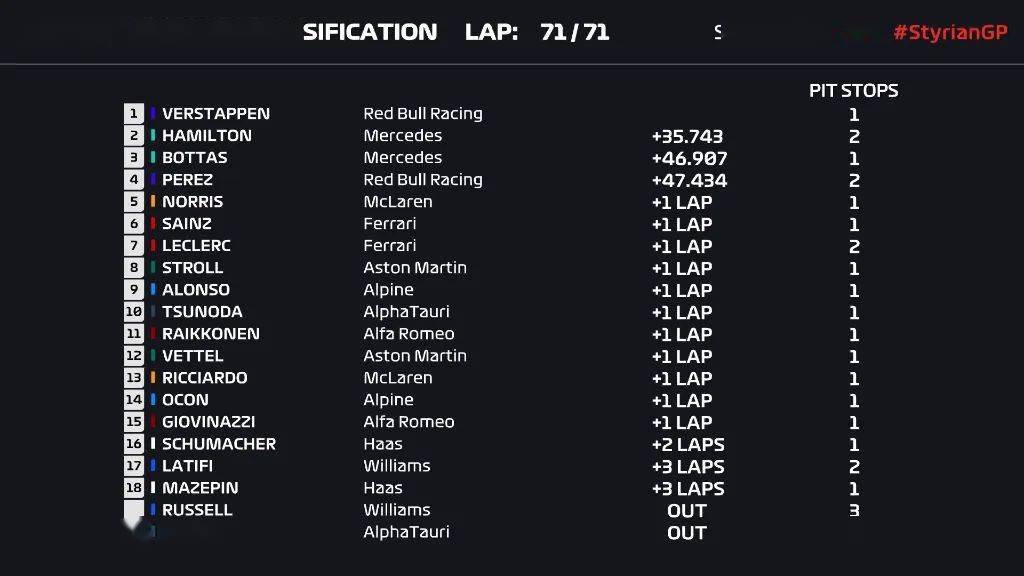The width and height of the screenshot is (1024, 576).
Task: Click the orange McLaren stripe beside Norris
Action: [153, 201]
